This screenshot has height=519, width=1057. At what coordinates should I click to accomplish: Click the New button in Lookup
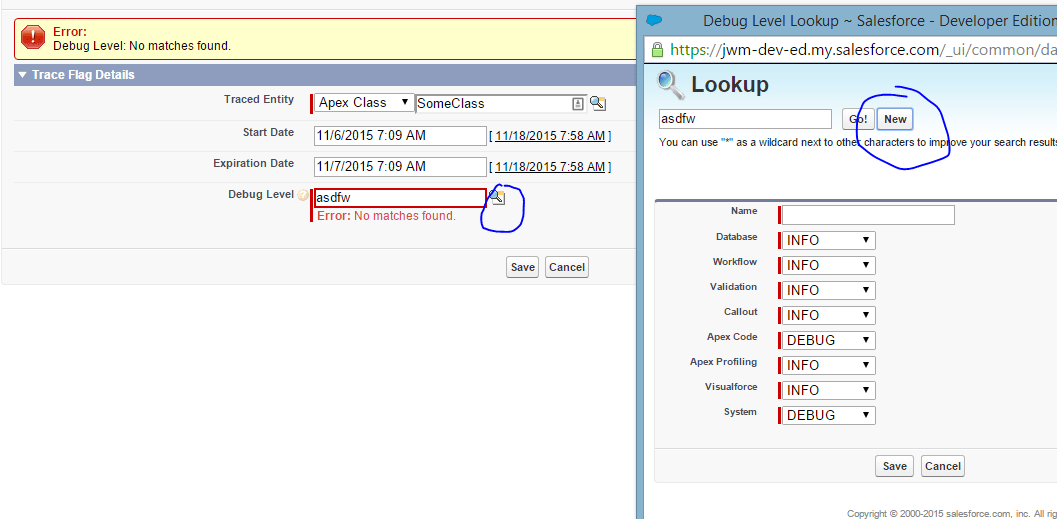pos(895,119)
